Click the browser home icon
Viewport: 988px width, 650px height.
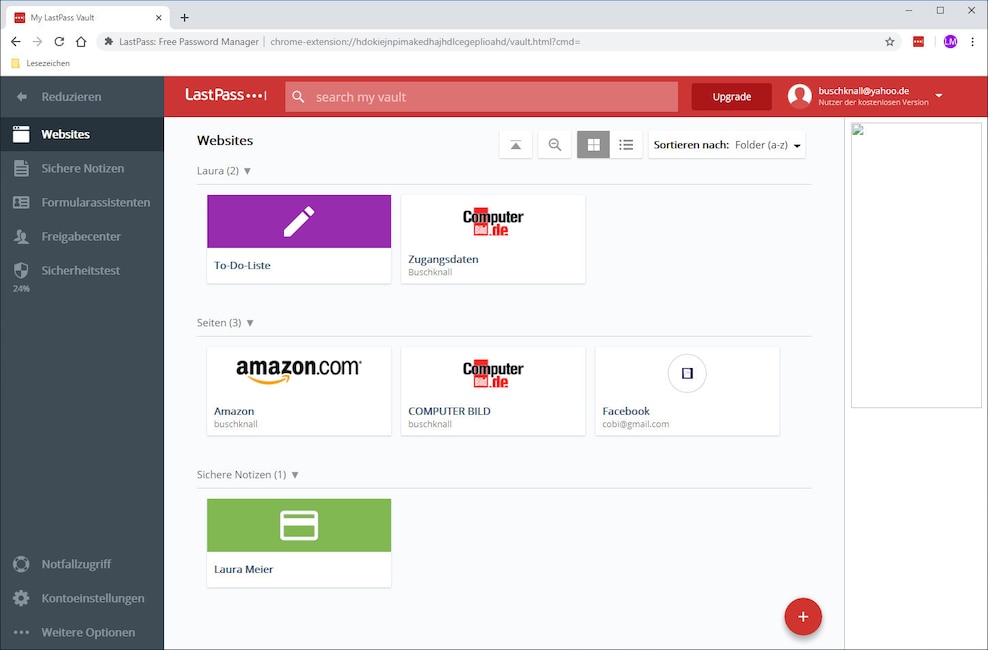coord(81,42)
